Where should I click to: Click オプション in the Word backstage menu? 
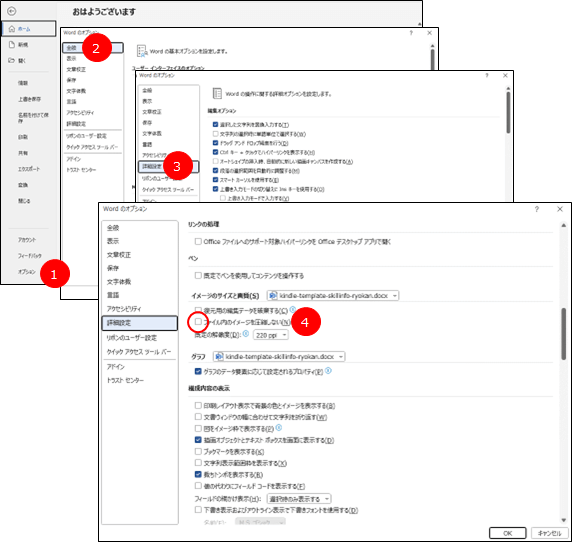pyautogui.click(x=27, y=272)
